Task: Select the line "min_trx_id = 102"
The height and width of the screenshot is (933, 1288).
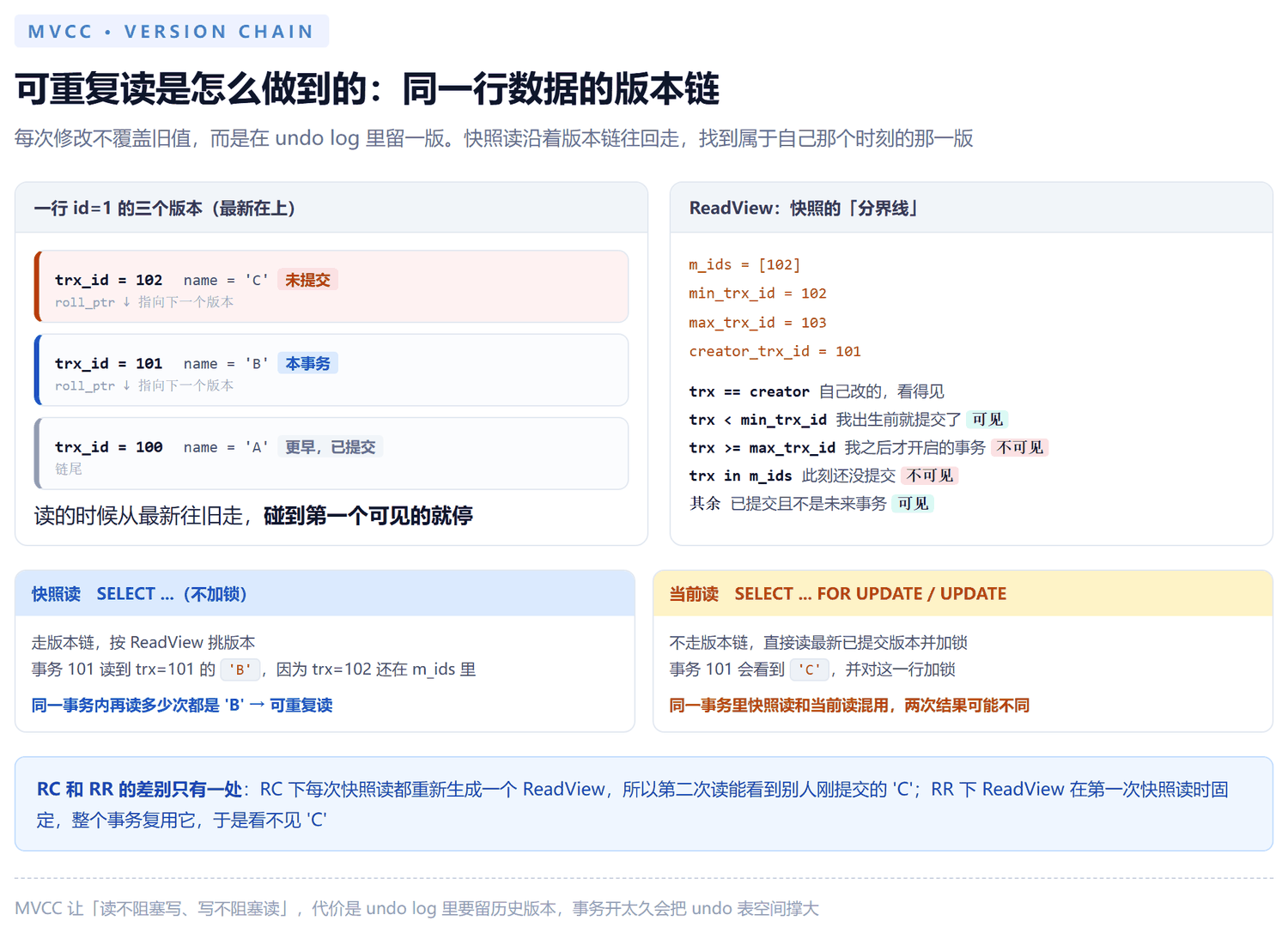Action: [x=757, y=294]
